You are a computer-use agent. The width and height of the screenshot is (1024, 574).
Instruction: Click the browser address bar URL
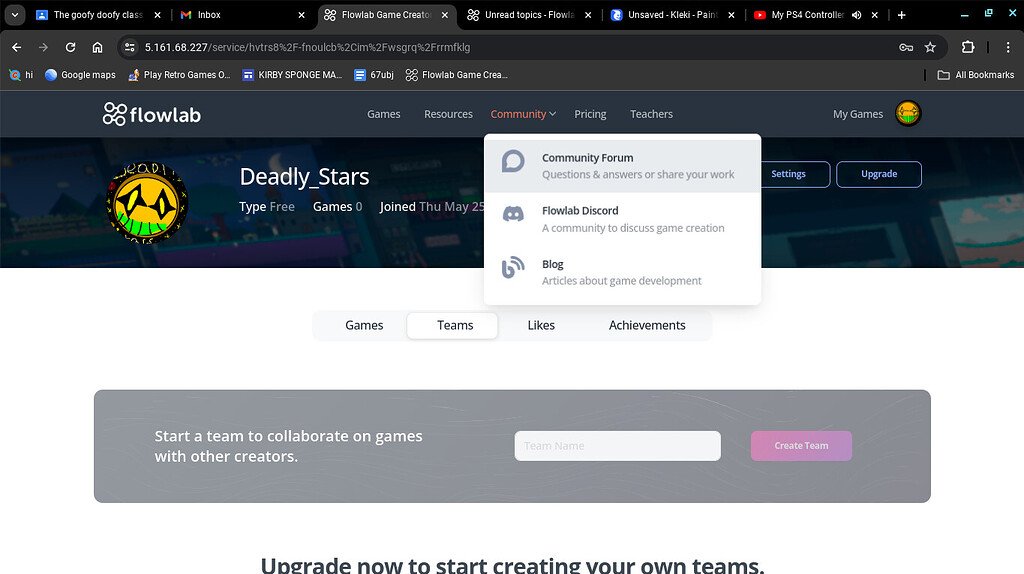pyautogui.click(x=307, y=47)
